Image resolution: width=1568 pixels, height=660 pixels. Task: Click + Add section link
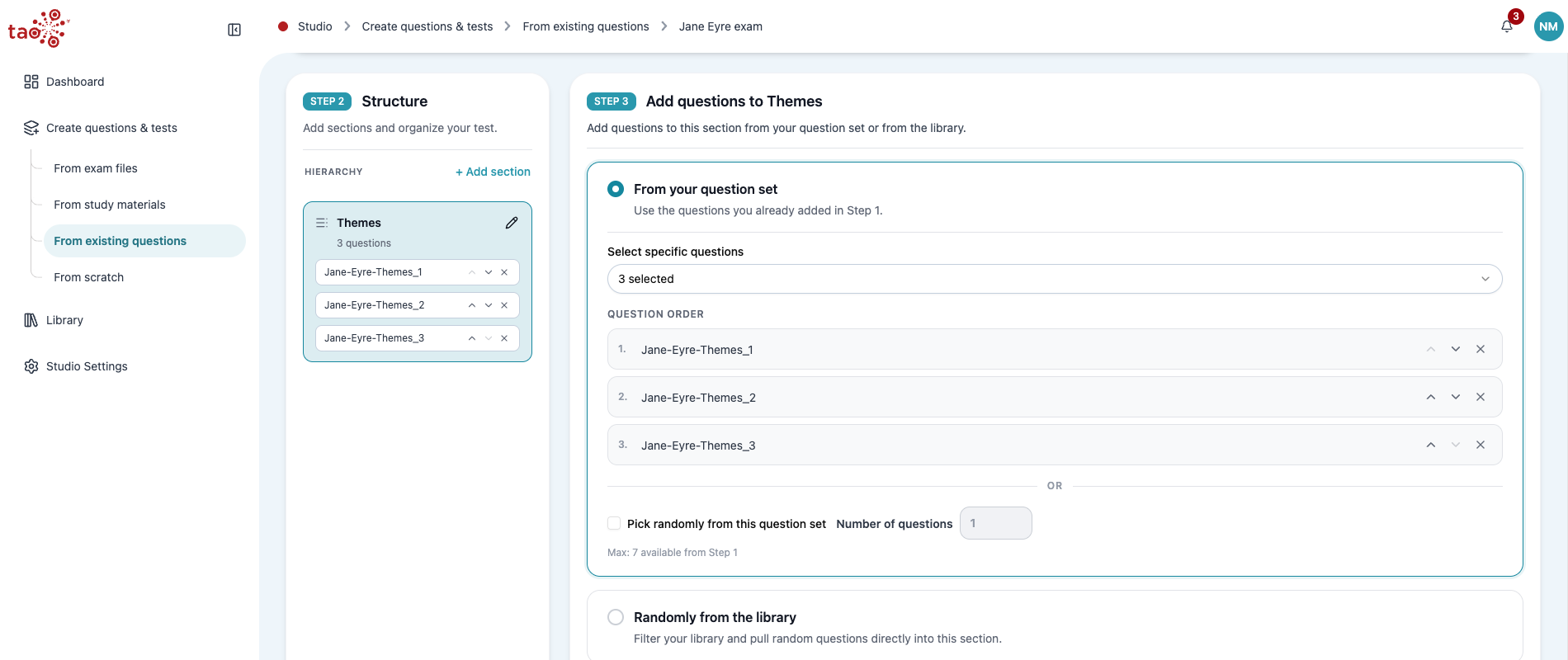pyautogui.click(x=493, y=172)
